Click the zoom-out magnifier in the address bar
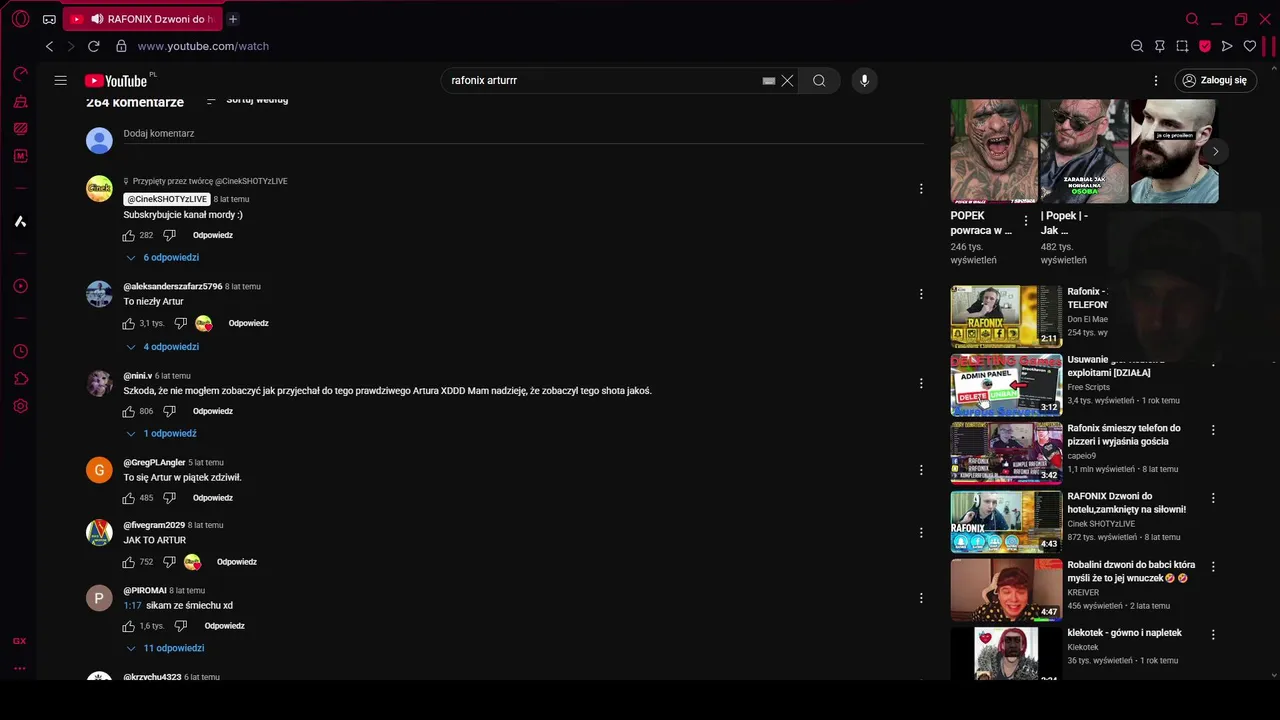Viewport: 1280px width, 720px height. click(1137, 46)
